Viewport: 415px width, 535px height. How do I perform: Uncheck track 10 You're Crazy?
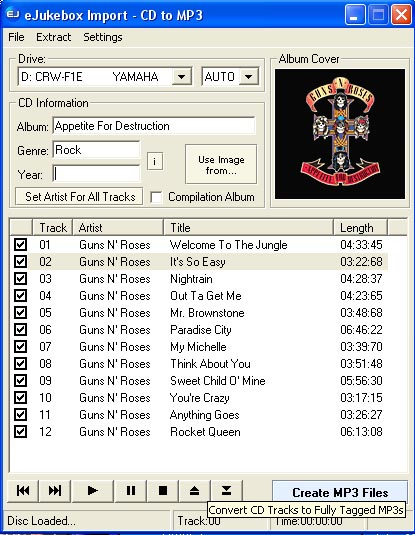pyautogui.click(x=20, y=397)
